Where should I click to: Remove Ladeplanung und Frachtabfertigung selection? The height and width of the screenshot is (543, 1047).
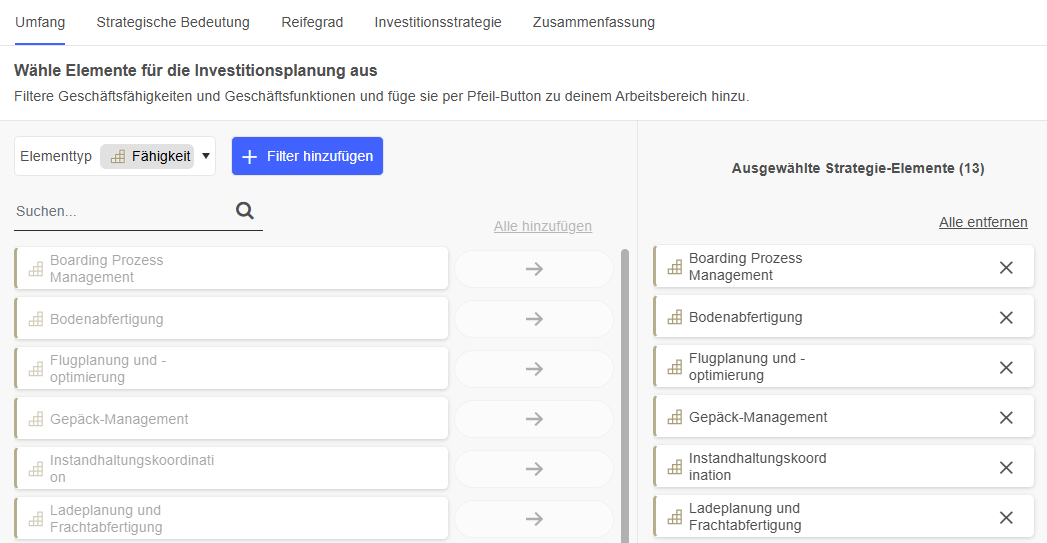(x=1006, y=517)
